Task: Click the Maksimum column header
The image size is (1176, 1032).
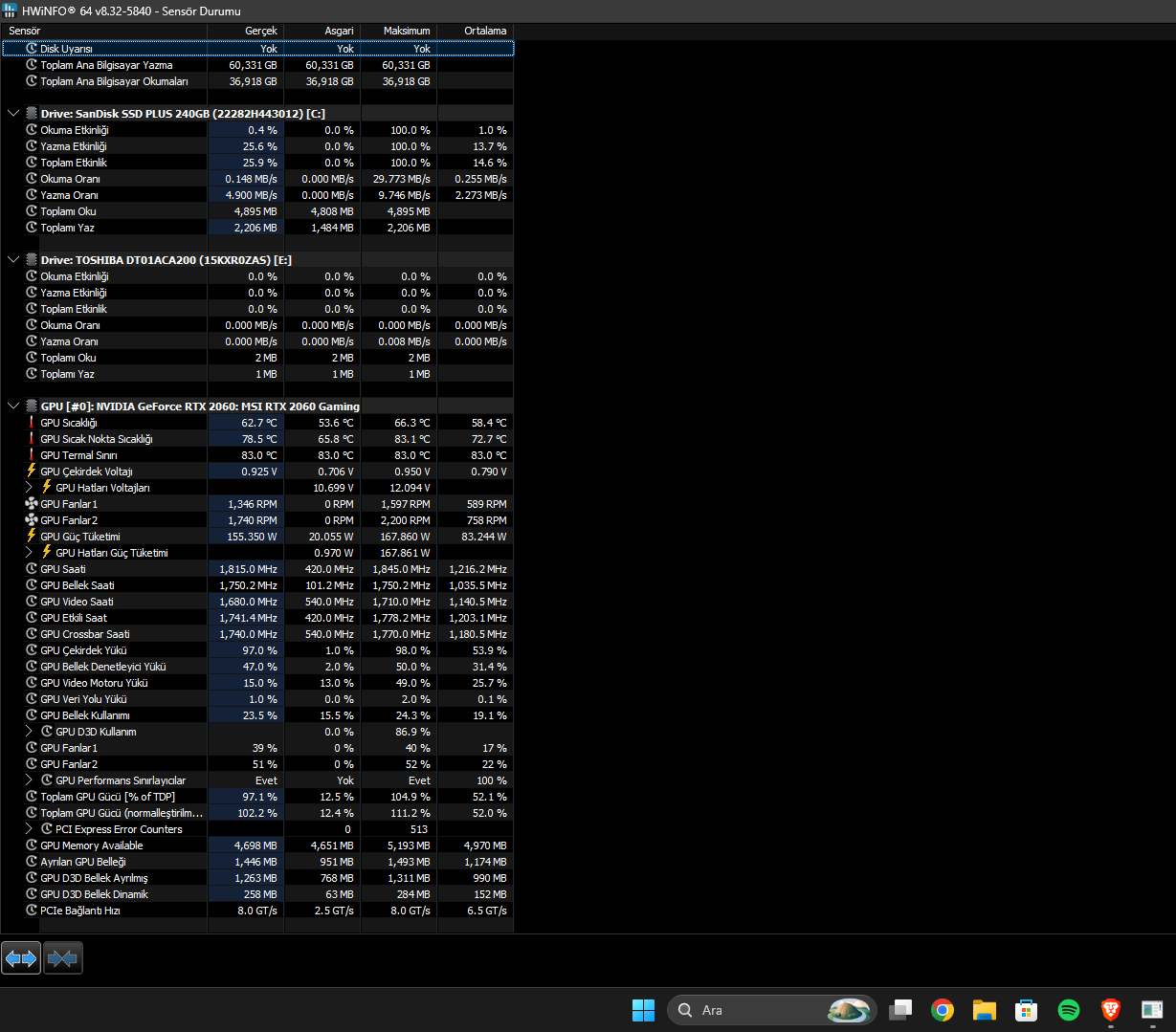Action: point(399,31)
